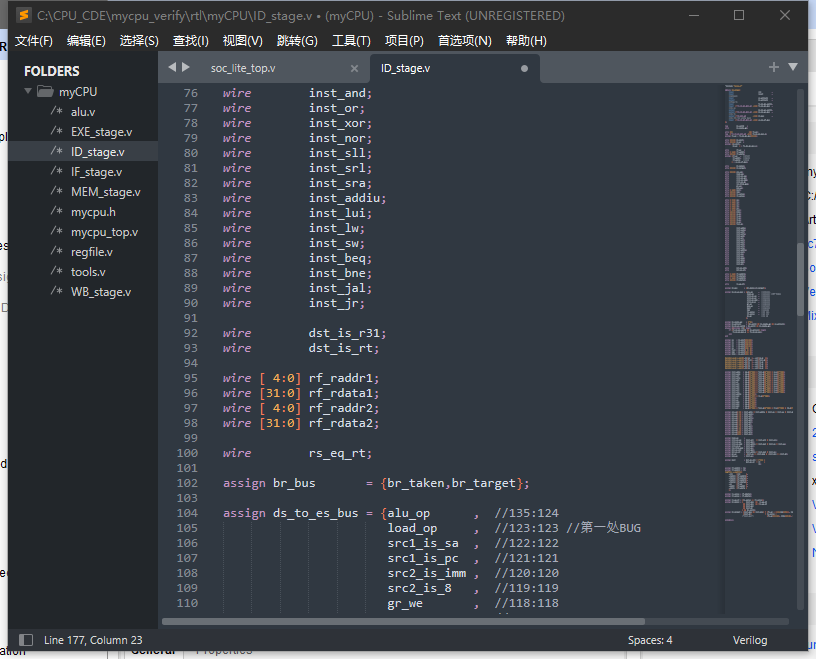Open the 编辑(E) menu

(86, 41)
